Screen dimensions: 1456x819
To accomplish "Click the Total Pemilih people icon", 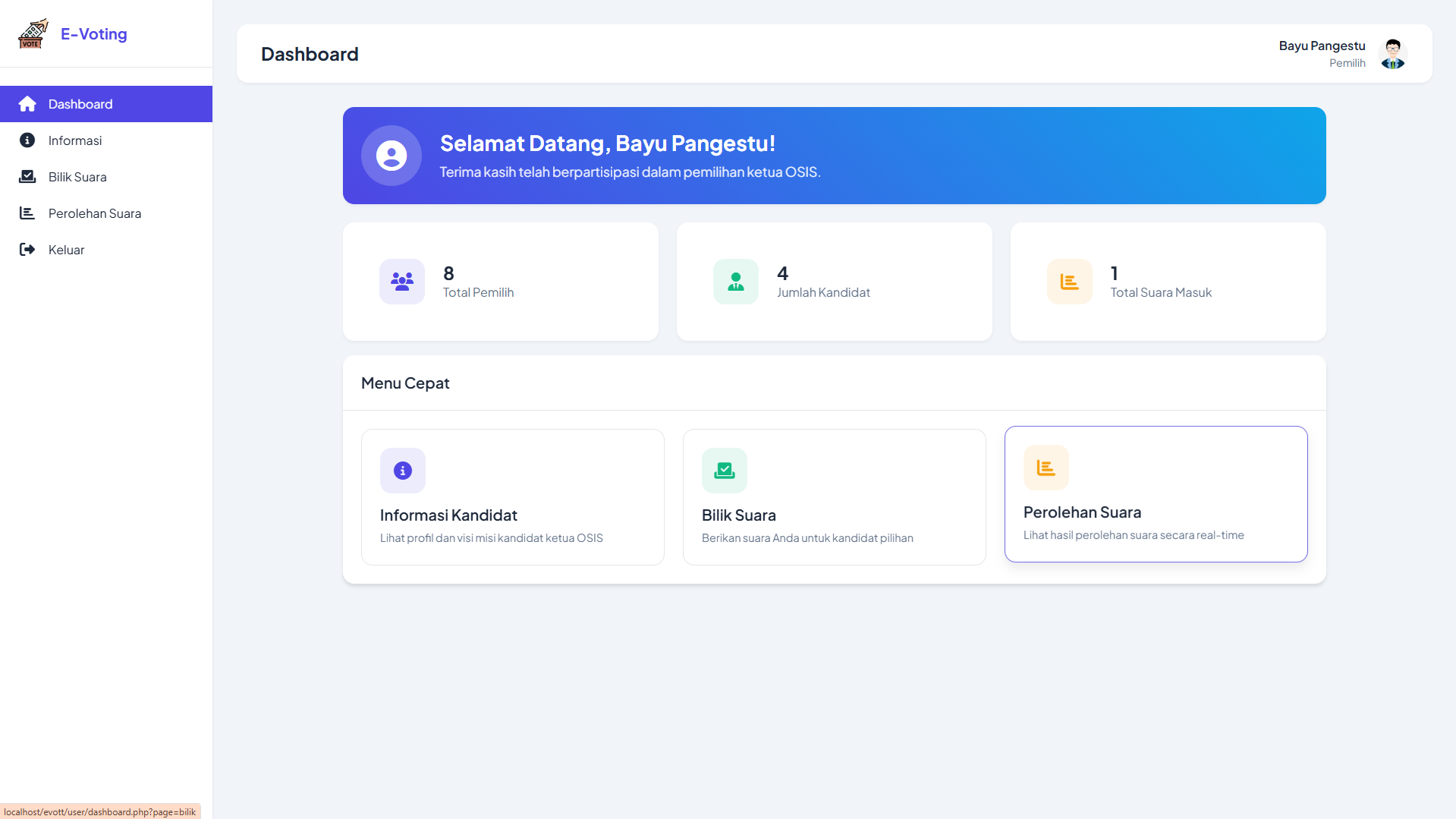I will tap(402, 282).
